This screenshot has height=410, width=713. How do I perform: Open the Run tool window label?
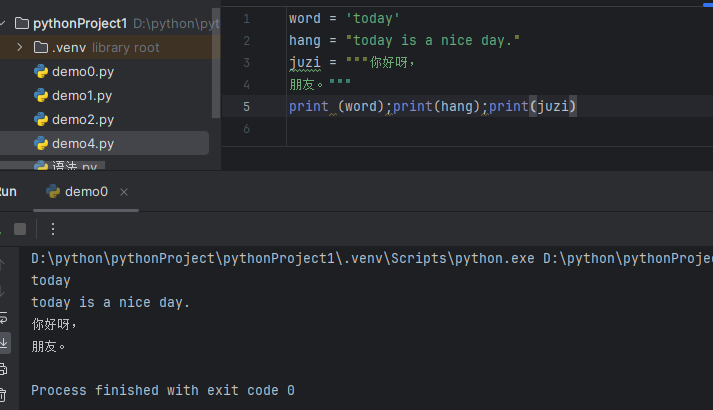(8, 192)
